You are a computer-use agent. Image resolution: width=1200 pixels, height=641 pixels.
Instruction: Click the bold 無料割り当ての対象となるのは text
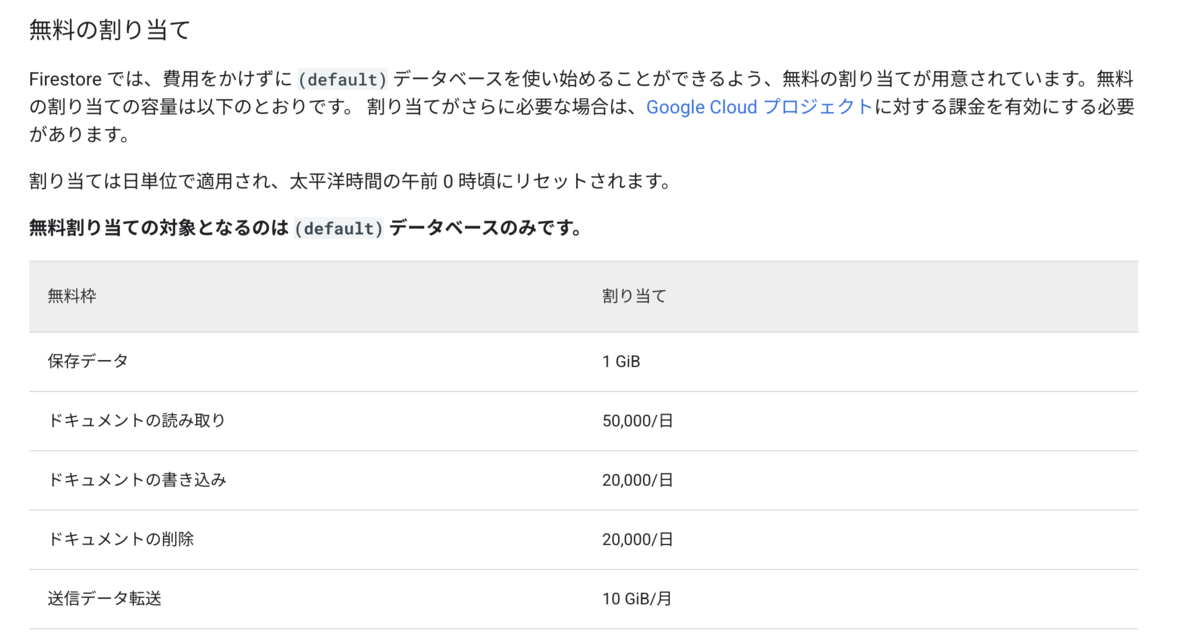(x=160, y=229)
